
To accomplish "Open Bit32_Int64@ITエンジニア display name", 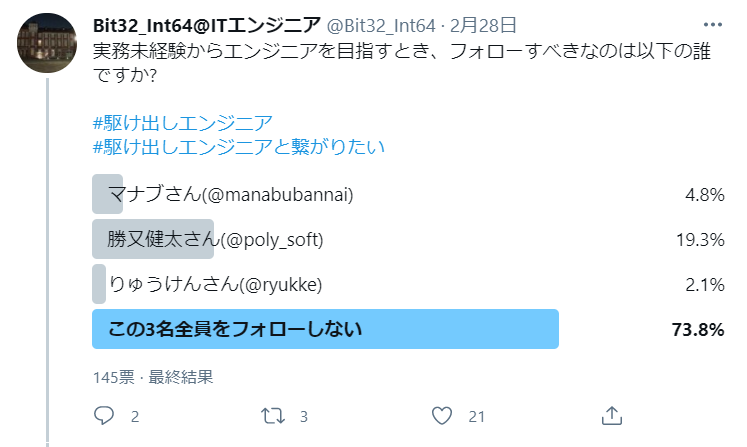I will 207,25.
